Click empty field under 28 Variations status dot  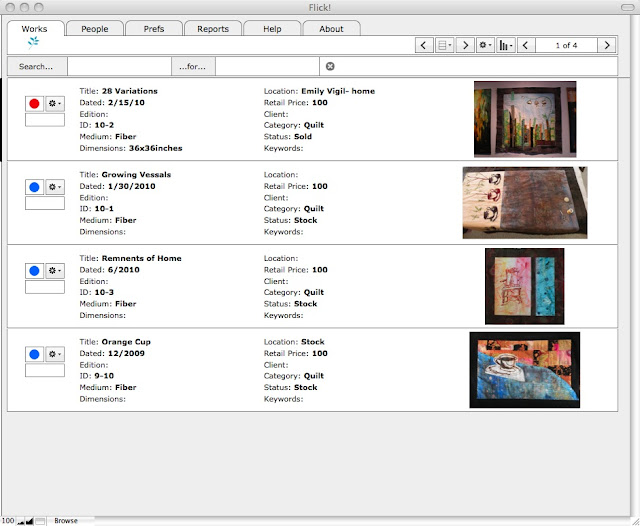click(x=45, y=120)
